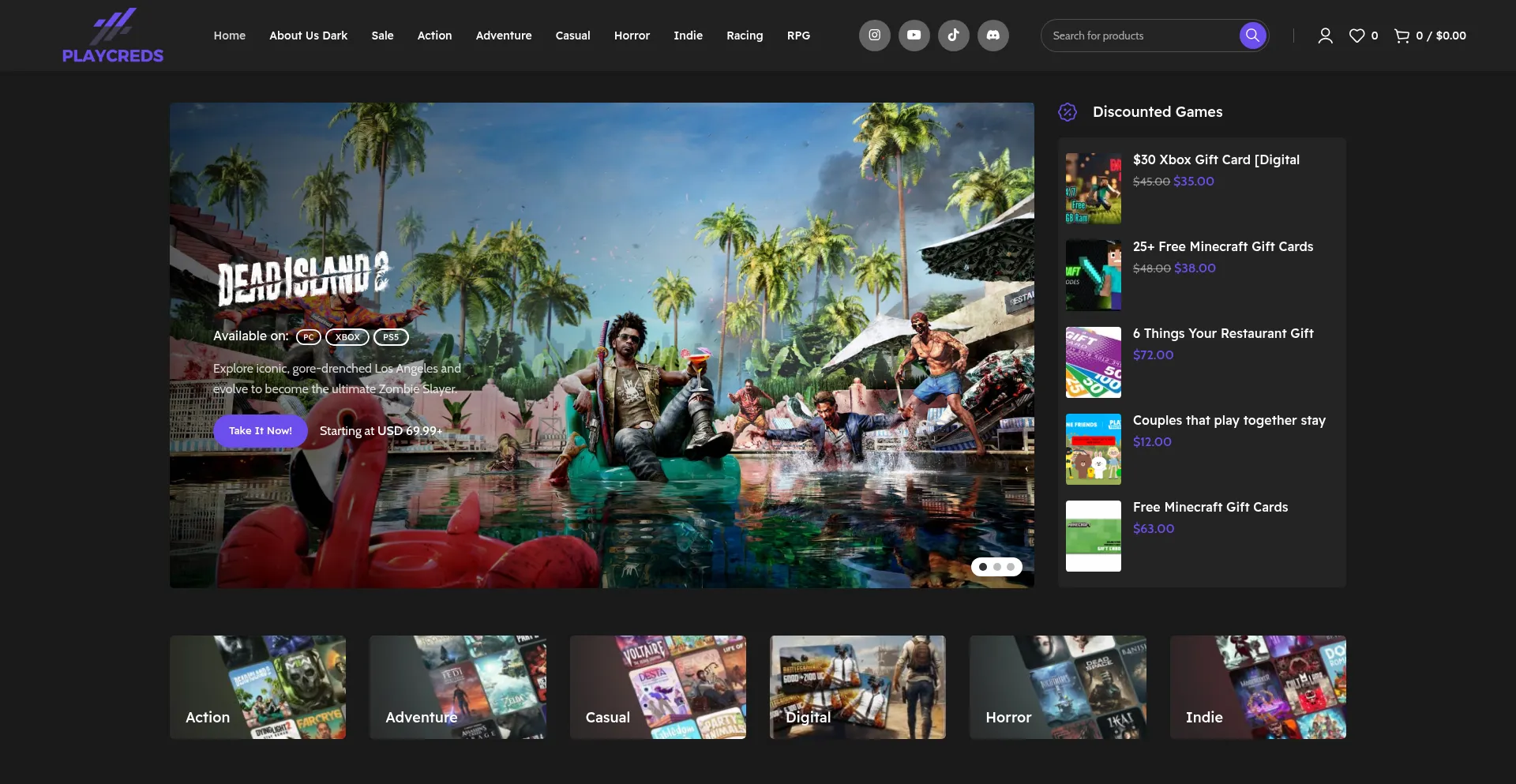This screenshot has width=1516, height=784.
Task: Open the Digital category card
Action: coord(857,687)
